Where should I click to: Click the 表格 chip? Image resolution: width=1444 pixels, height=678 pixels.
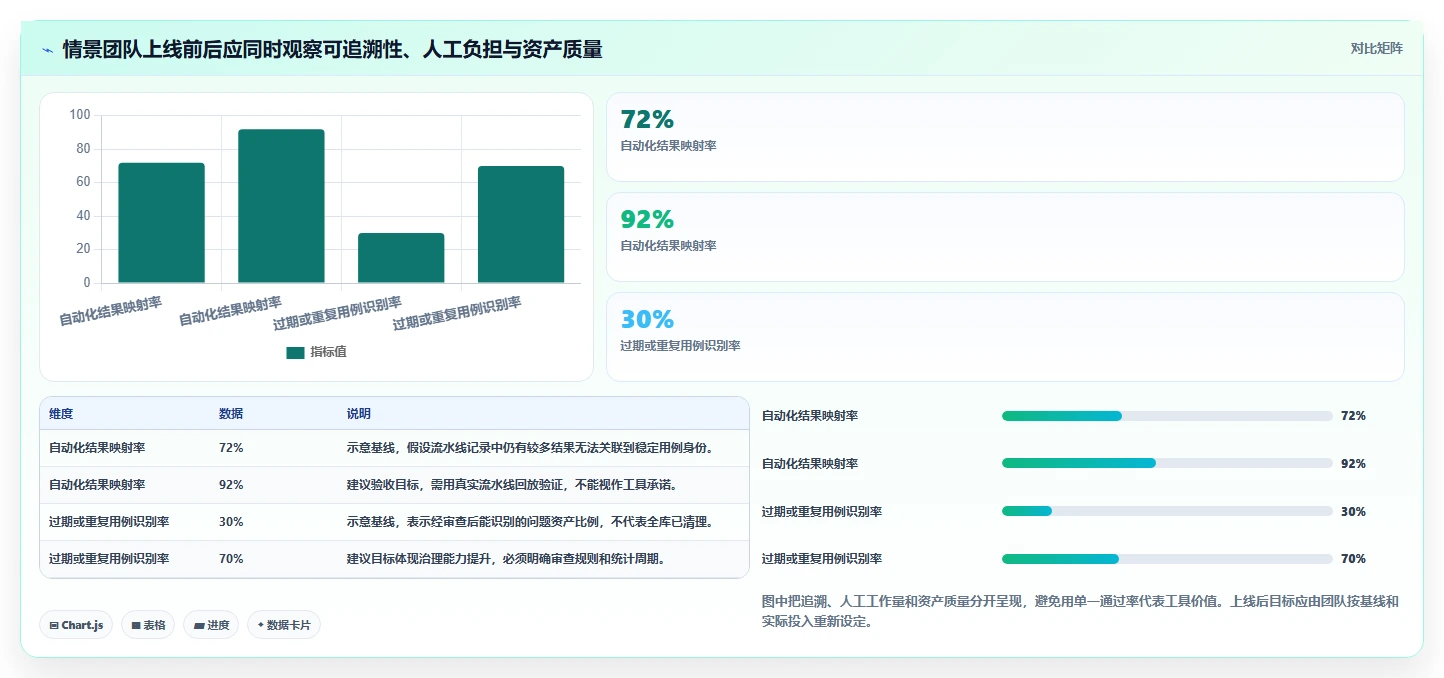tap(148, 625)
